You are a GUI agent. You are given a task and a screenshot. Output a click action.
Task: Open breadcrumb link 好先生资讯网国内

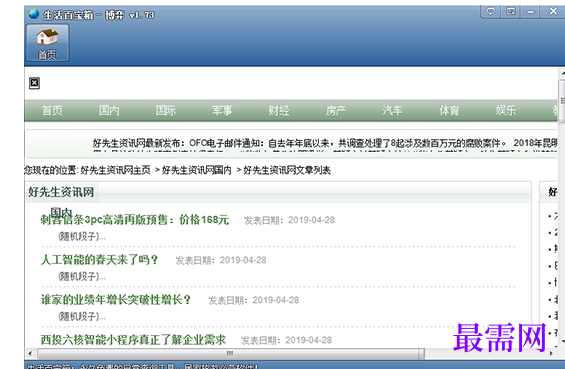(197, 170)
